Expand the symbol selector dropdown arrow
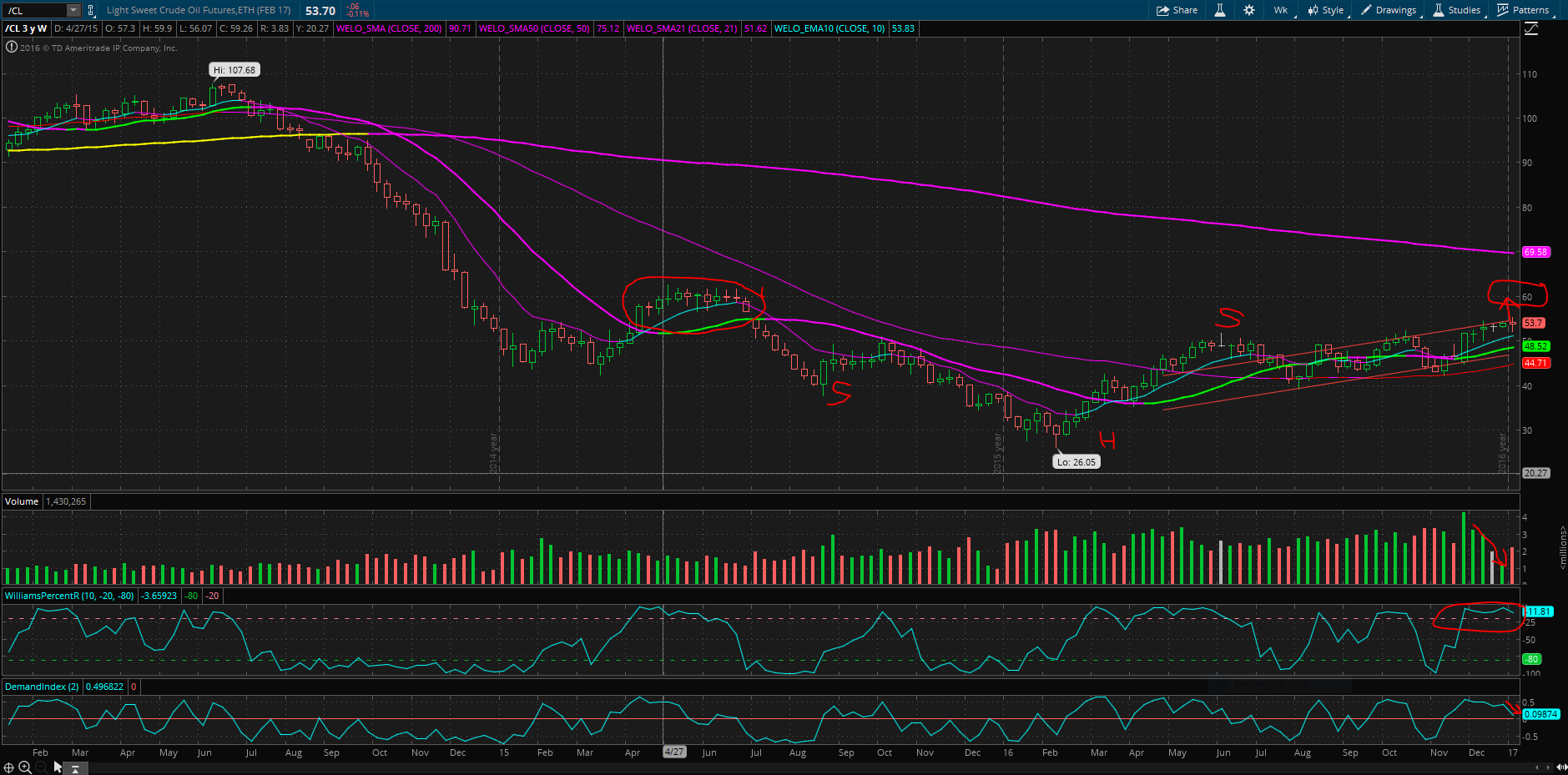 pyautogui.click(x=73, y=10)
